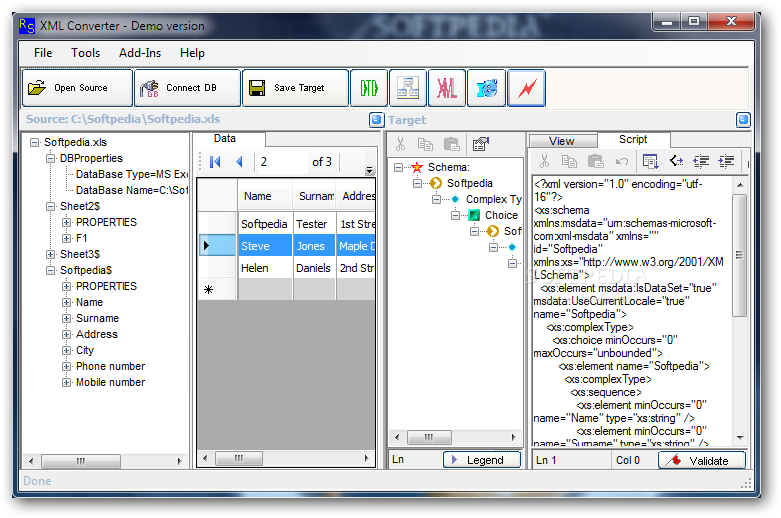Image resolution: width=781 pixels, height=518 pixels.
Task: Click the new row asterisk marker in grid
Action: [208, 289]
